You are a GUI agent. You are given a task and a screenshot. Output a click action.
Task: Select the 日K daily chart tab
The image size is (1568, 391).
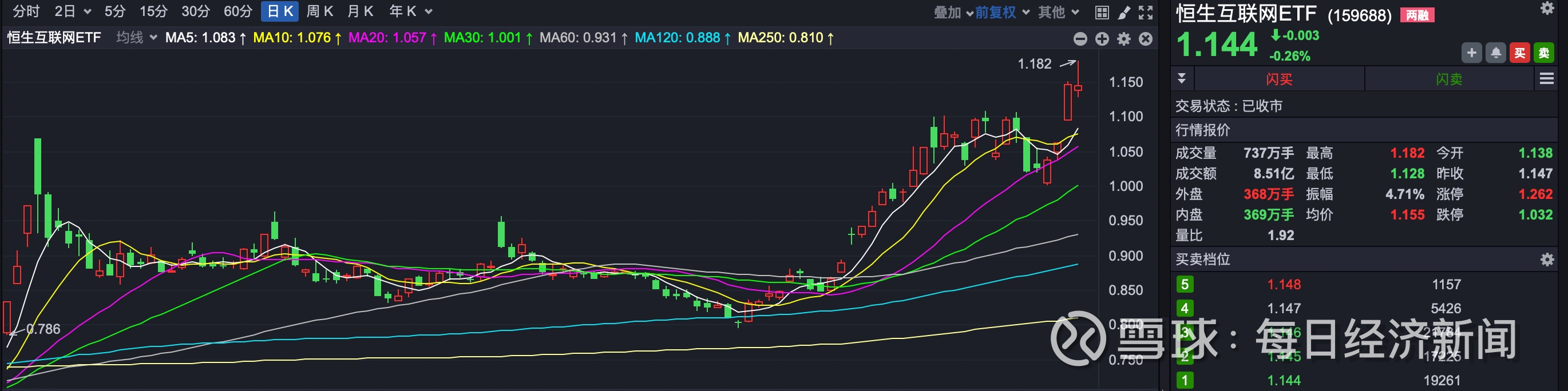click(280, 11)
